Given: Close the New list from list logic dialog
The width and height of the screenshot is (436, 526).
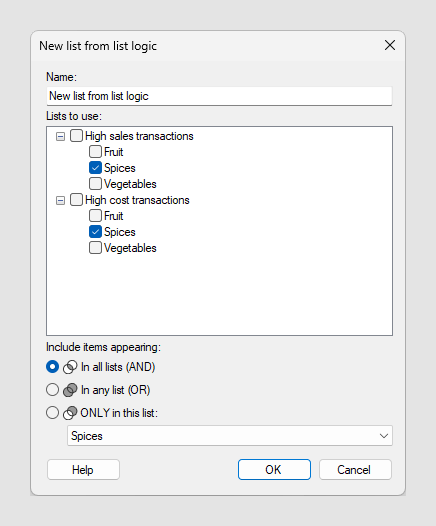Looking at the screenshot, I should point(390,45).
